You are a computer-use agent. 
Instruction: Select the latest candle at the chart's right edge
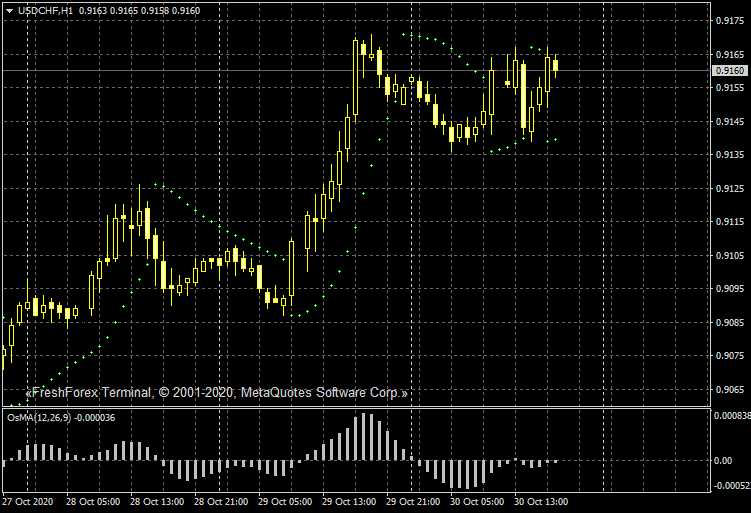556,66
